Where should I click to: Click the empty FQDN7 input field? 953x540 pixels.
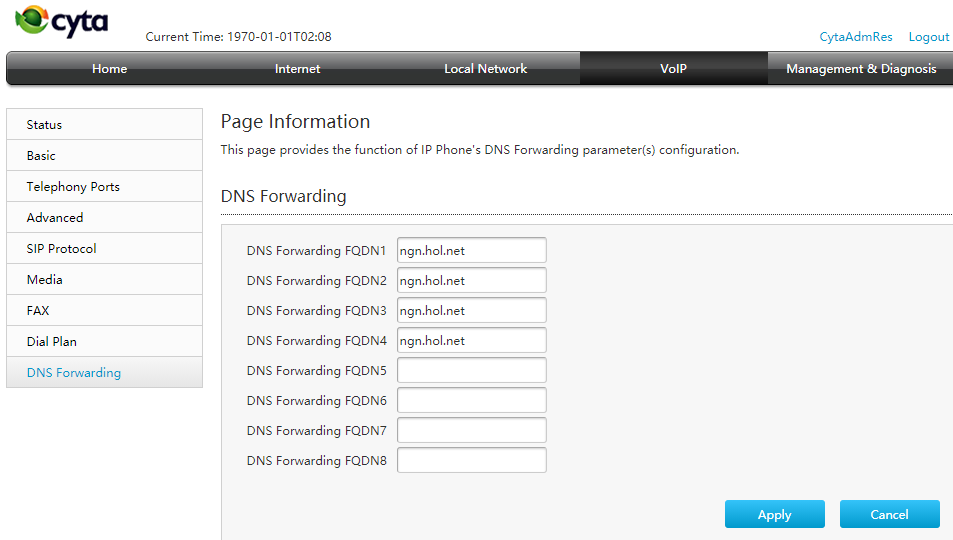pos(472,431)
